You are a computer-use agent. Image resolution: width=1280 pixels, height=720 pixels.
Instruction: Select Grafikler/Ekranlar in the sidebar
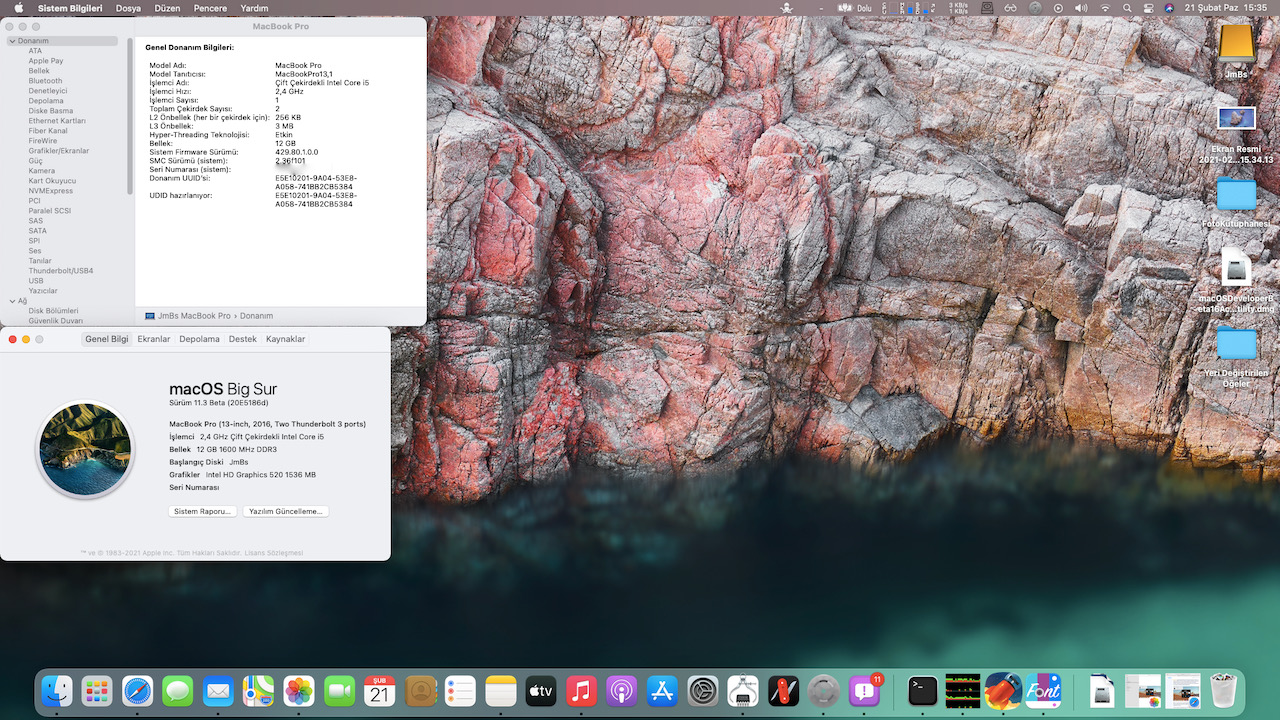point(58,151)
